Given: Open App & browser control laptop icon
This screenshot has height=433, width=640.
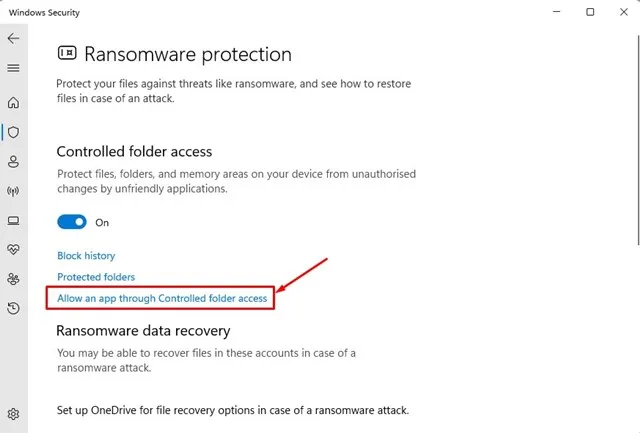Looking at the screenshot, I should pyautogui.click(x=13, y=221).
